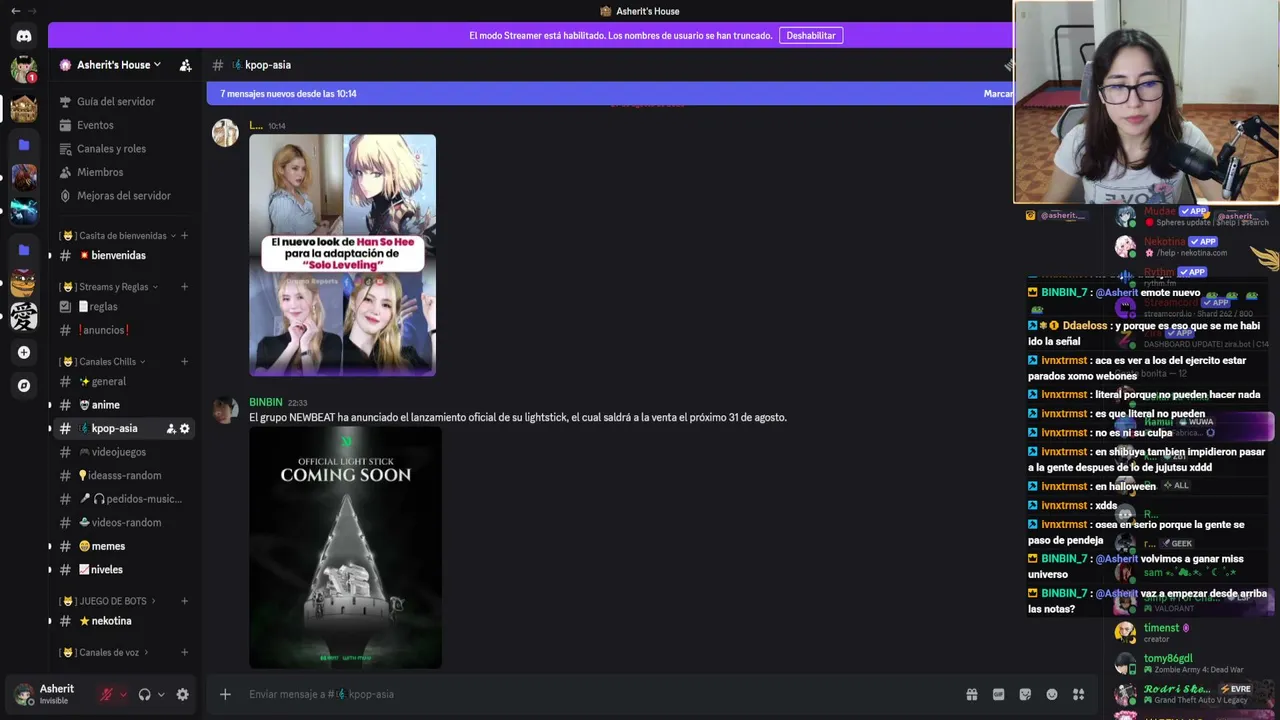Expand Canales de voz category
Image resolution: width=1280 pixels, height=720 pixels.
(x=105, y=653)
